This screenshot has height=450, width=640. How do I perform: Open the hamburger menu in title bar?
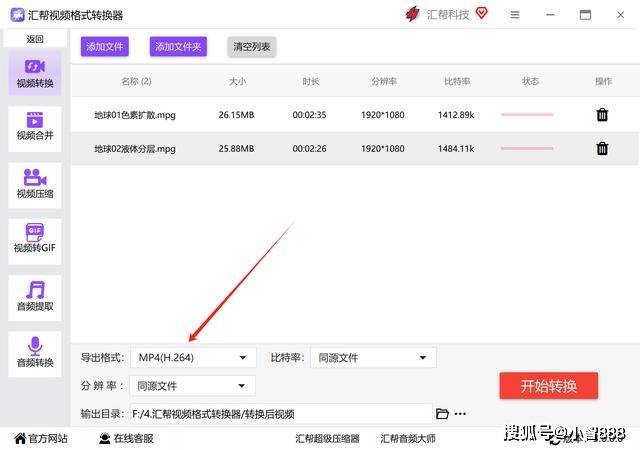click(515, 15)
